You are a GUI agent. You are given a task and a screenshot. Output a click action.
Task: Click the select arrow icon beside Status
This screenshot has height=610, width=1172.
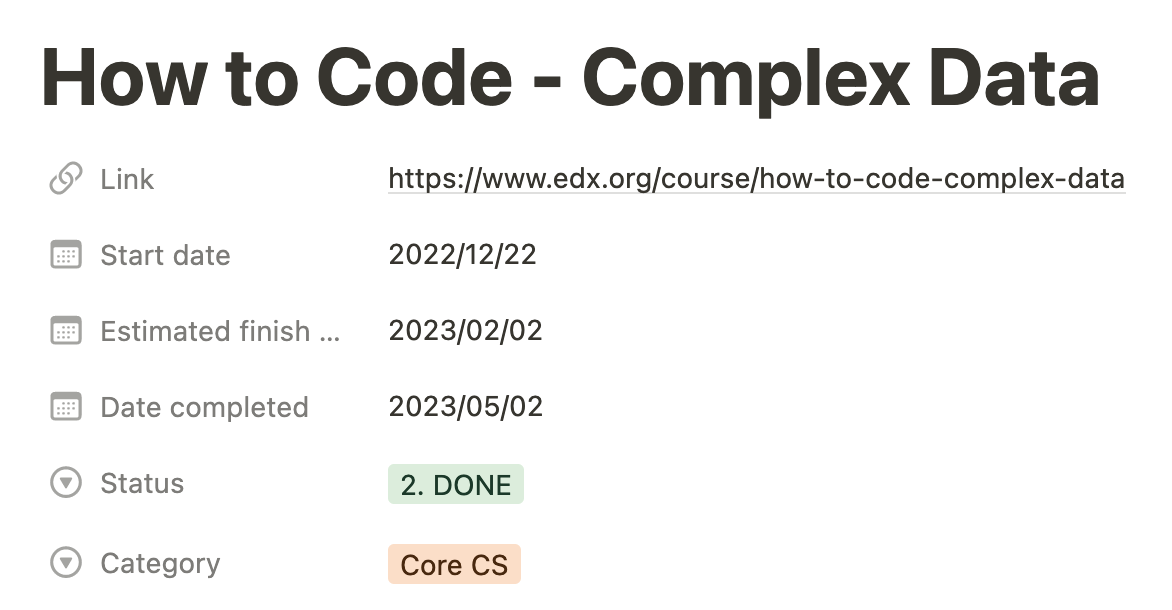pyautogui.click(x=66, y=483)
